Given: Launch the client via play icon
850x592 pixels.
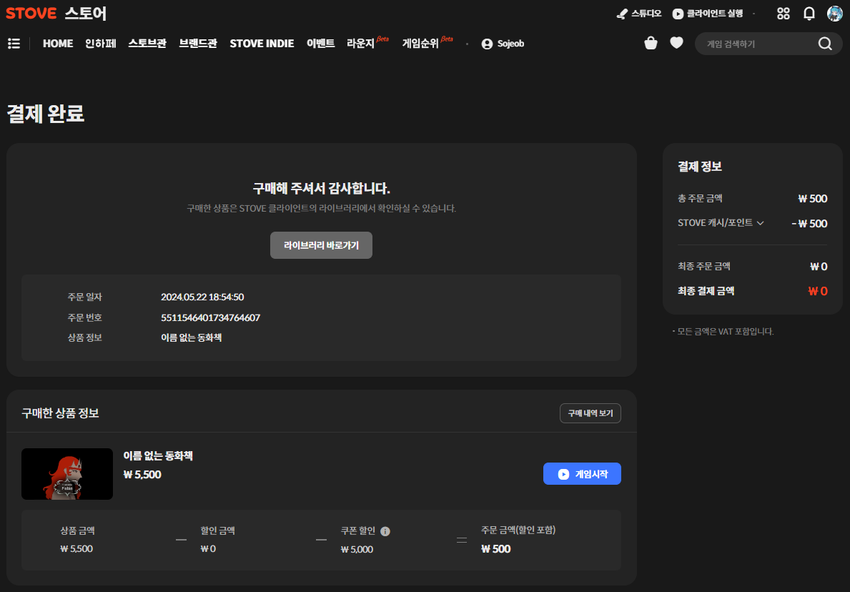Looking at the screenshot, I should click(678, 14).
